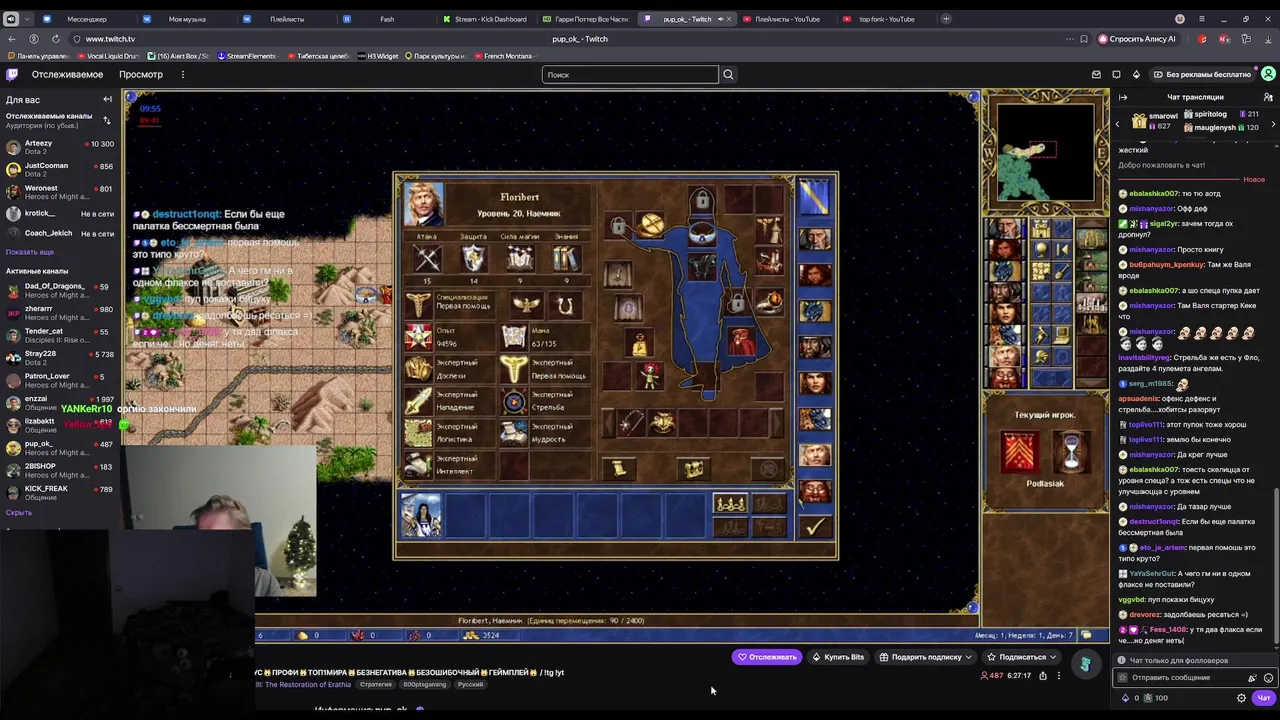Collapse the stream chat panel
Viewport: 1280px width, 720px height.
(1123, 97)
